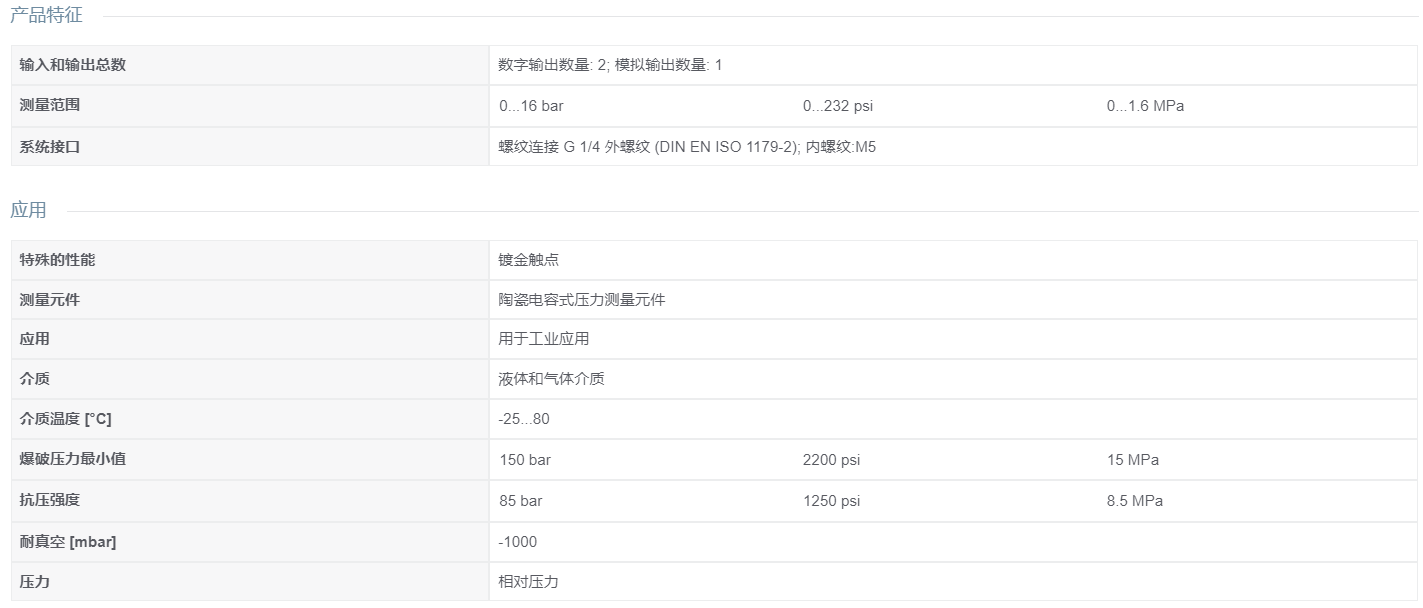Click the 8.5 MPa value
Image resolution: width=1423 pixels, height=608 pixels.
pos(1135,500)
